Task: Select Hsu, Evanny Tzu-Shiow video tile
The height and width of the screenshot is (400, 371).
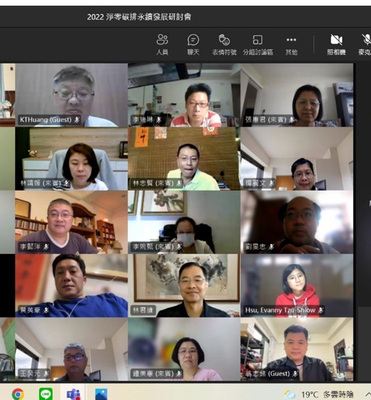Action: 297,285
